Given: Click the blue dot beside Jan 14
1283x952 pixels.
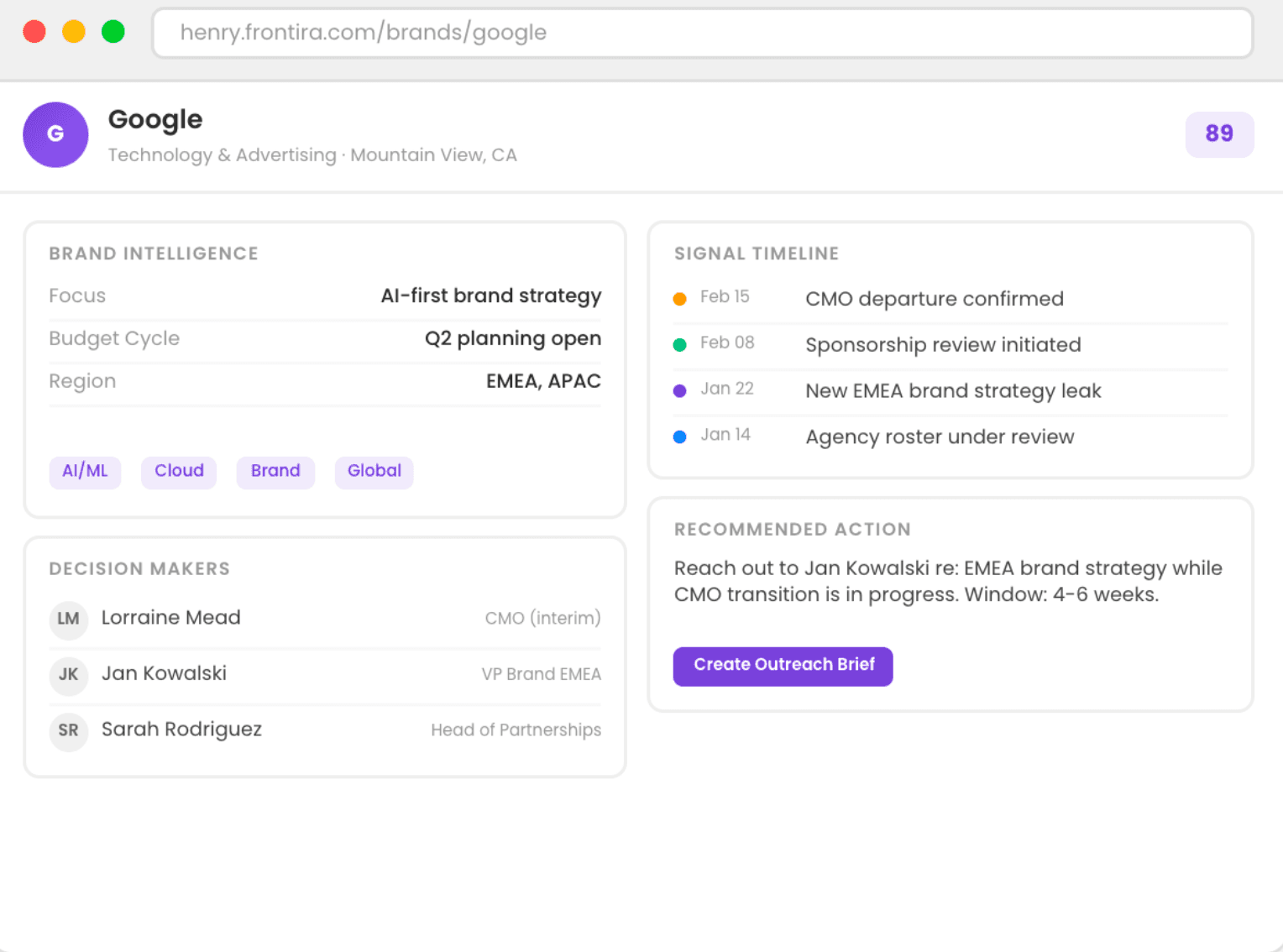Looking at the screenshot, I should click(680, 437).
